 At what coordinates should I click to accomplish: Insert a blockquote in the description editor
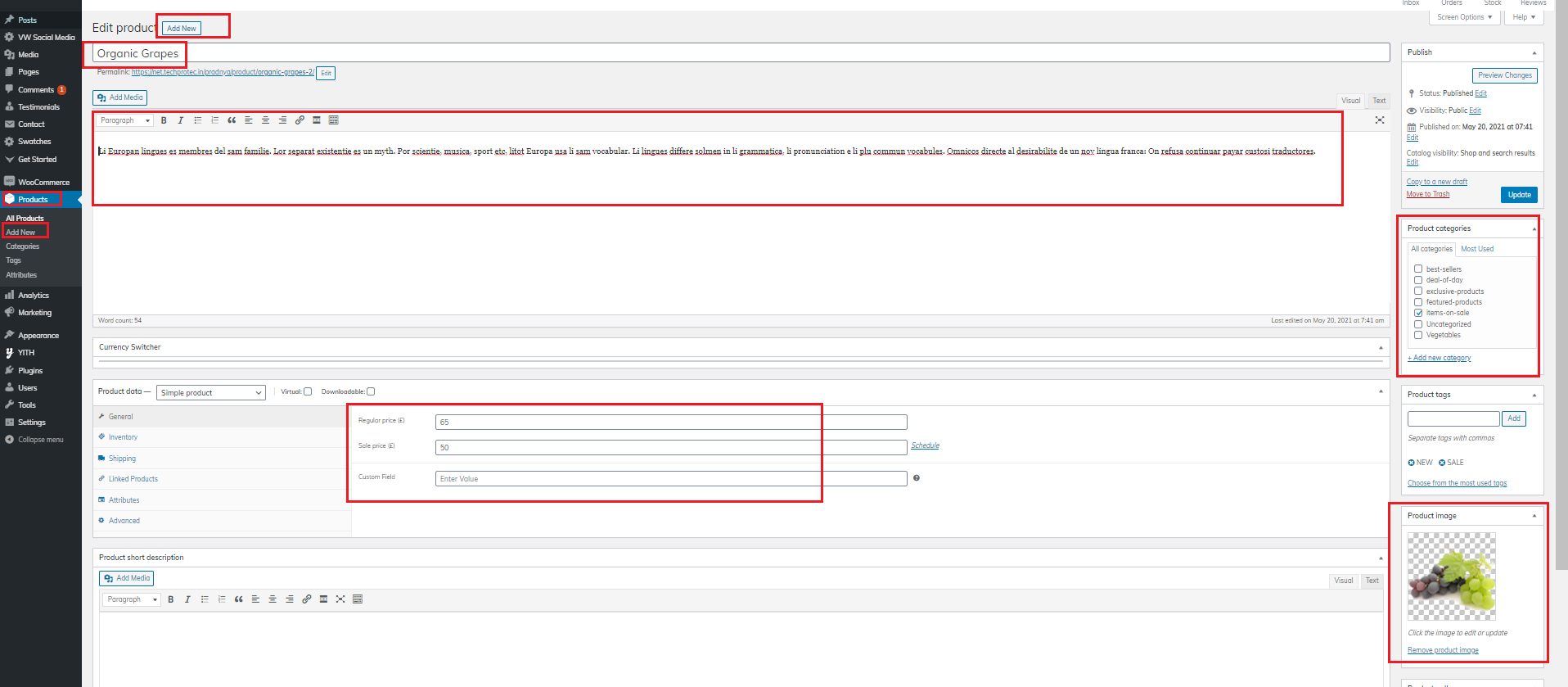click(232, 120)
